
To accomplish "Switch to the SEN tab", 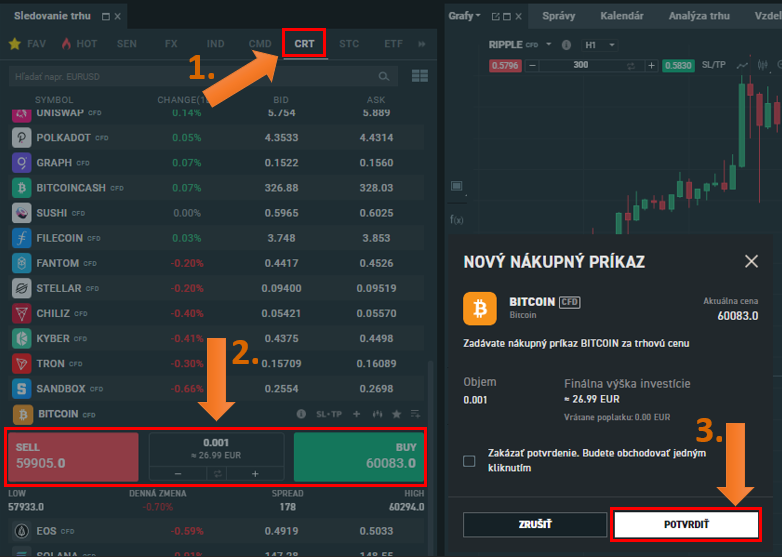I will click(x=127, y=44).
